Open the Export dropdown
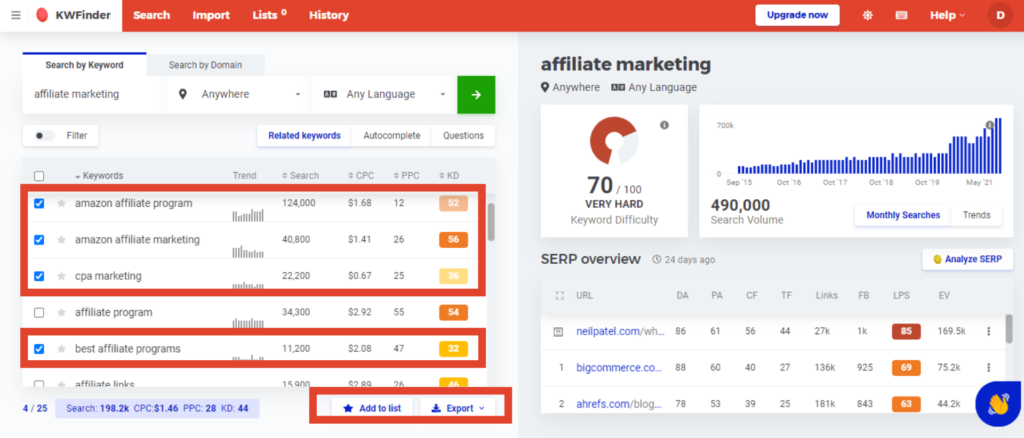 click(x=458, y=409)
